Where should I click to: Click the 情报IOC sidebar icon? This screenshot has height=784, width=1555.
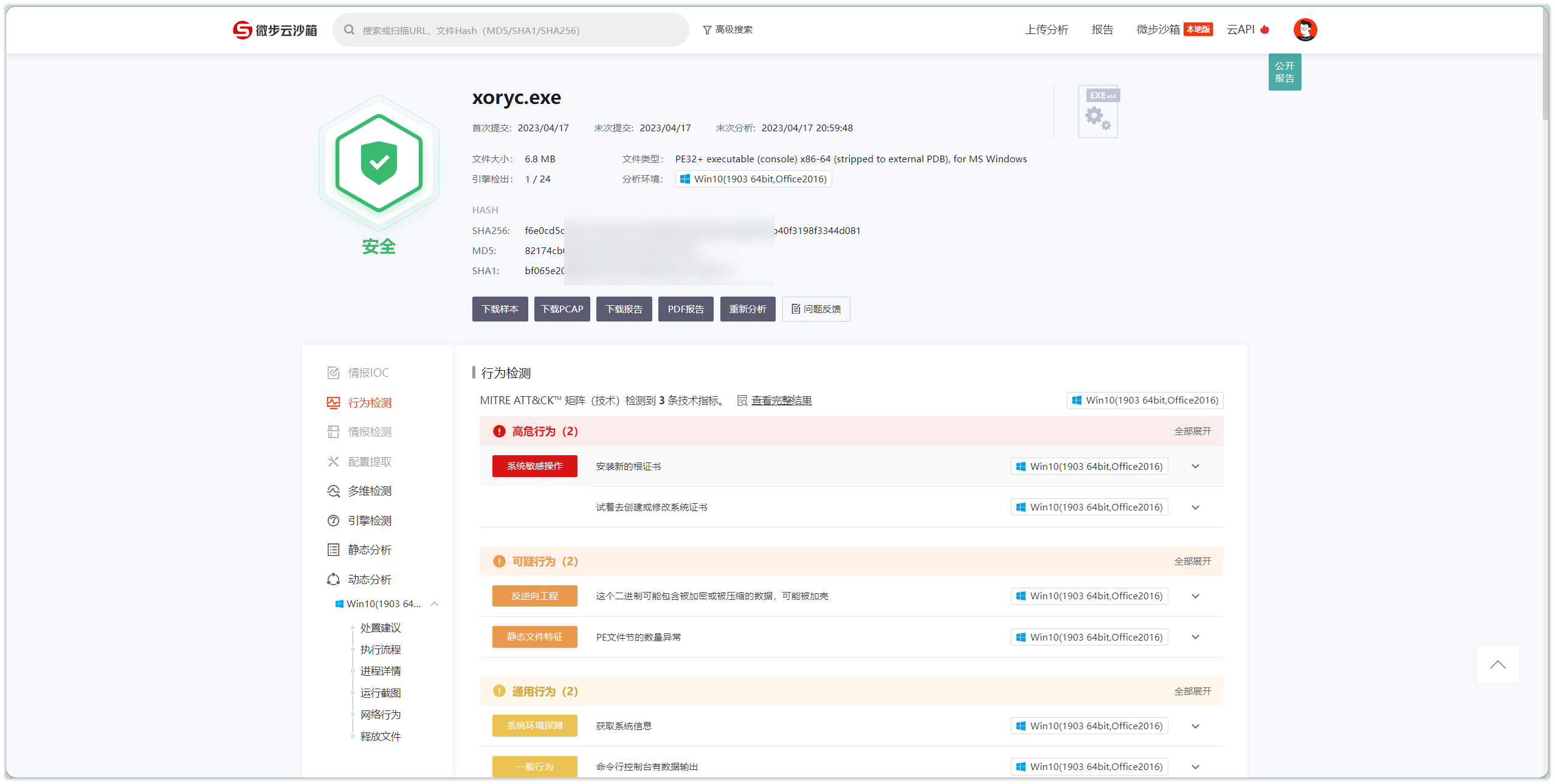[333, 373]
